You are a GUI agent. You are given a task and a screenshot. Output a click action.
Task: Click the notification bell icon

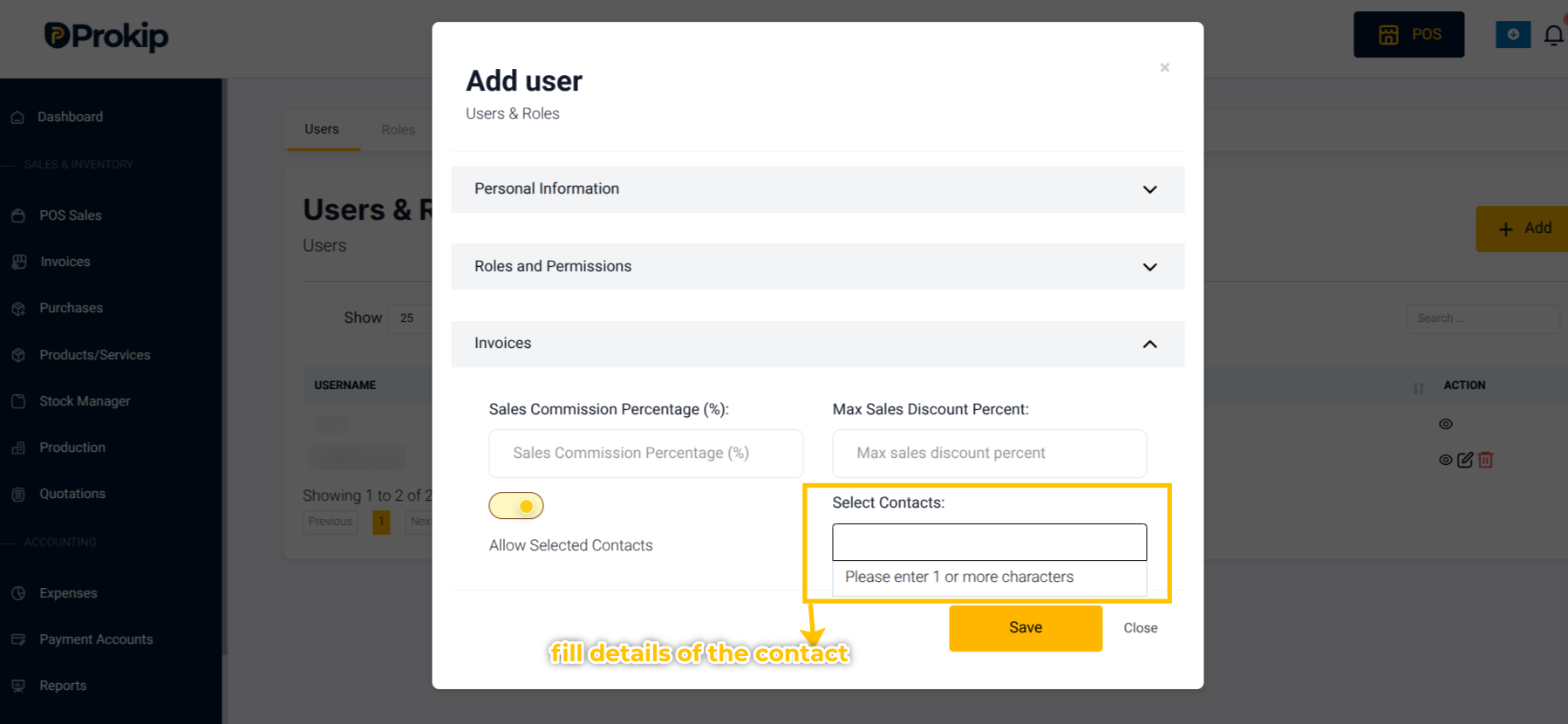1554,36
